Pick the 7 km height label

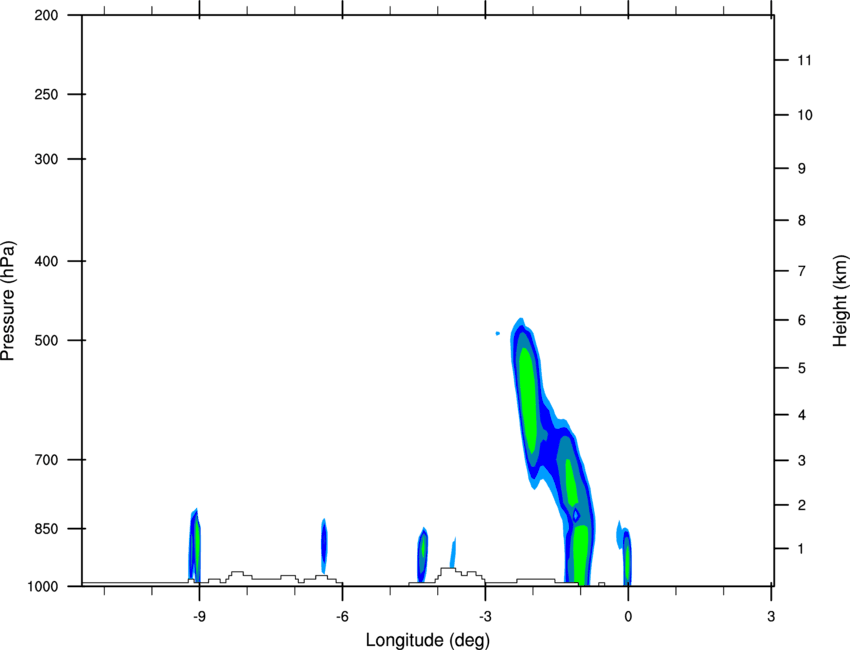point(802,271)
